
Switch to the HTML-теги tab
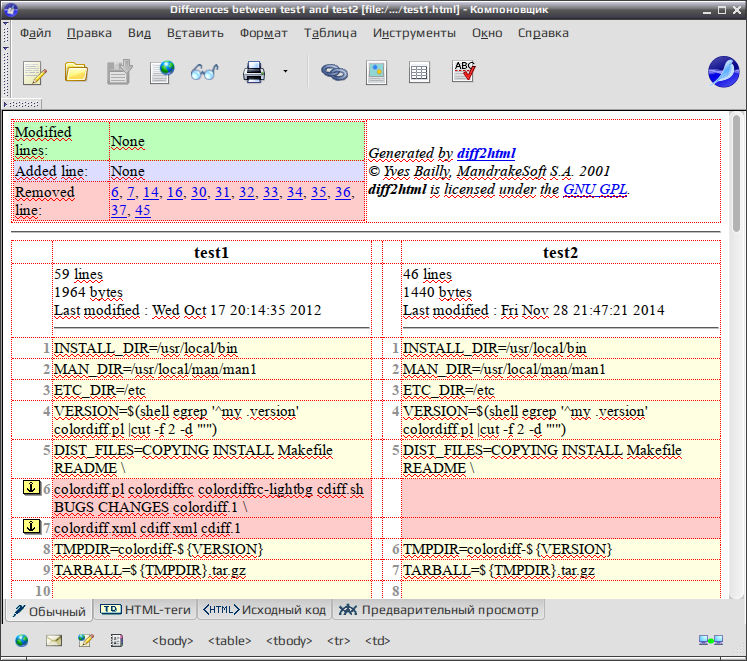(145, 610)
